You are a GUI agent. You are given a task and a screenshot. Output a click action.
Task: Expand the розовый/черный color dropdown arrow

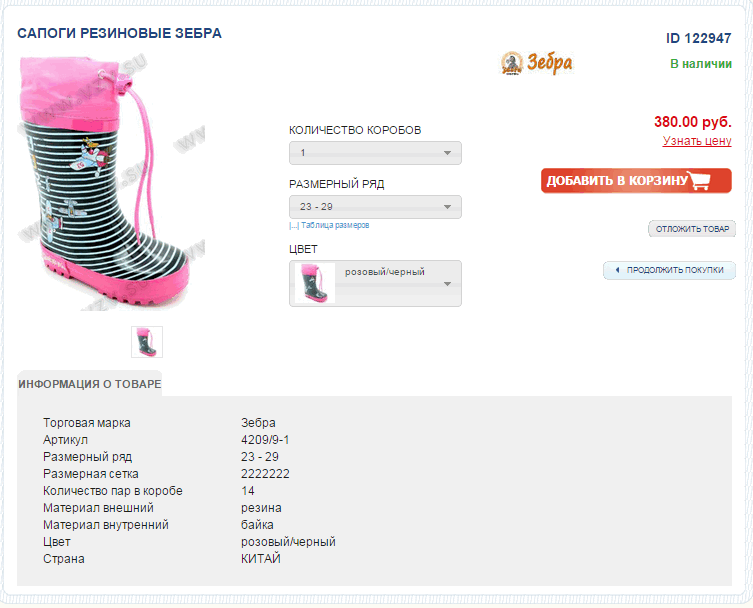(448, 284)
